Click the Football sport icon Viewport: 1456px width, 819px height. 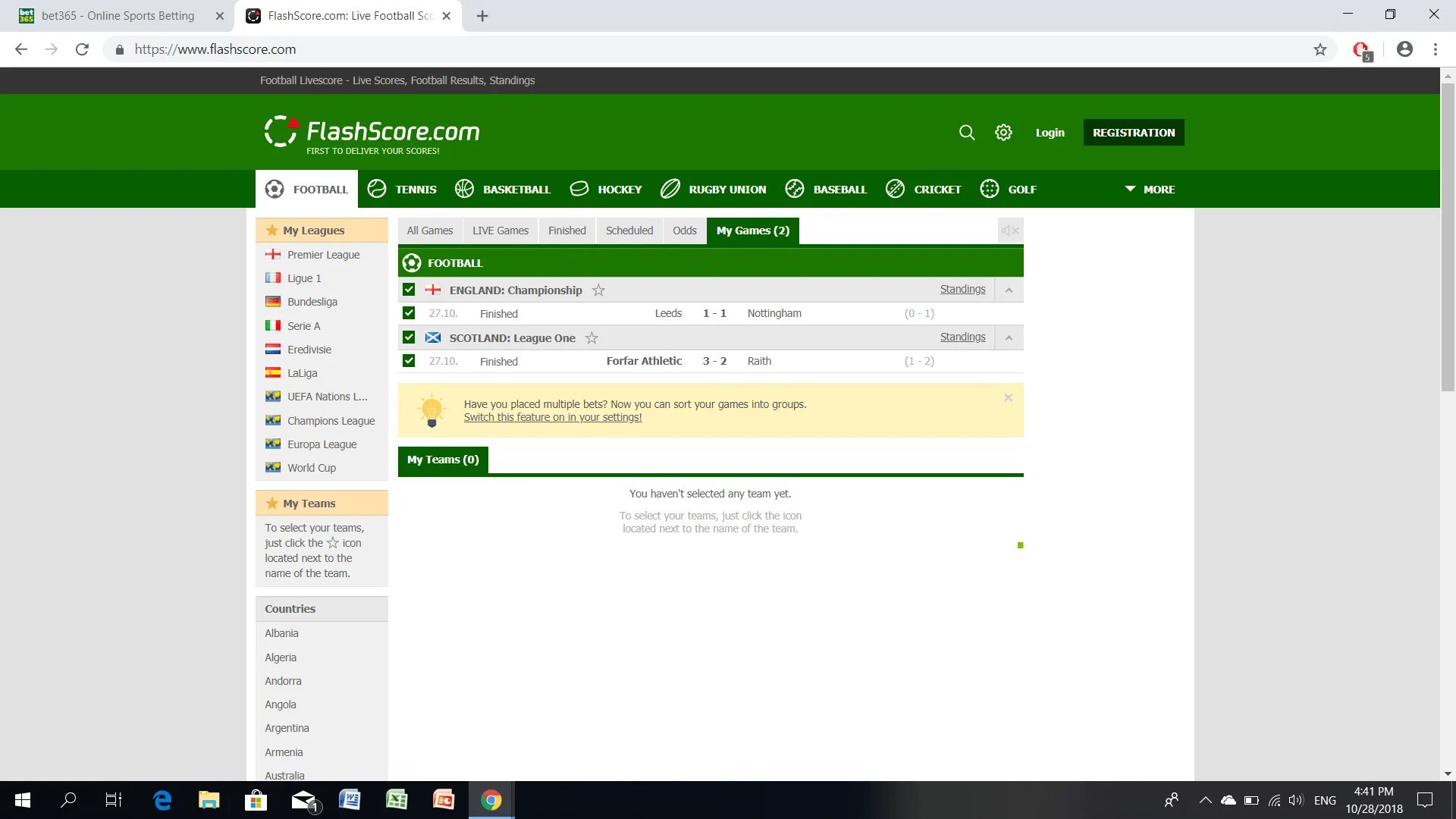click(275, 189)
